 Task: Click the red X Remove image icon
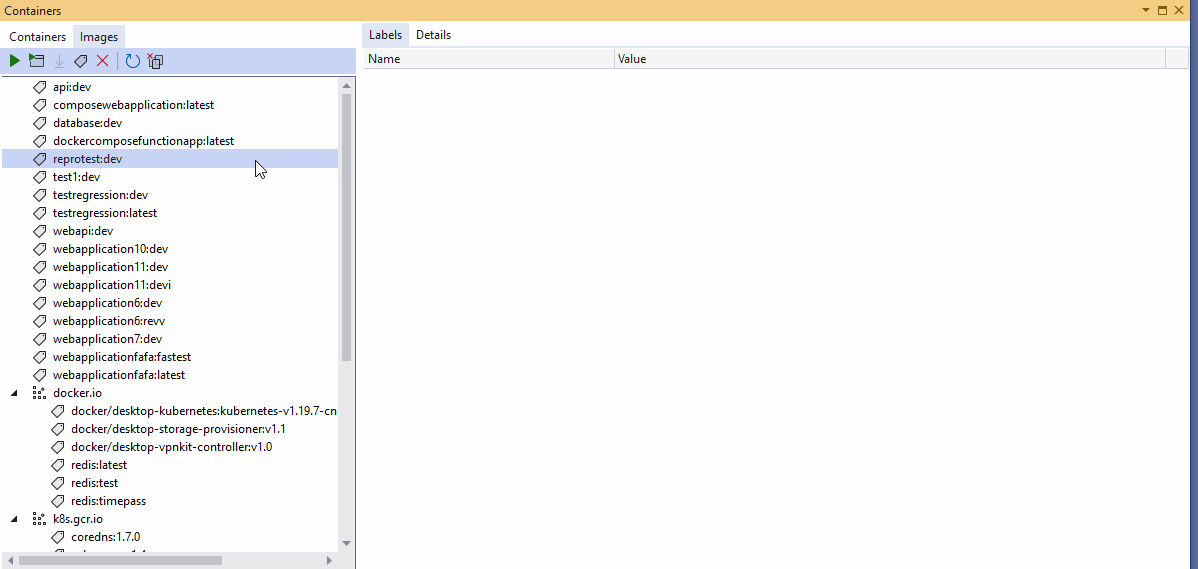click(102, 61)
